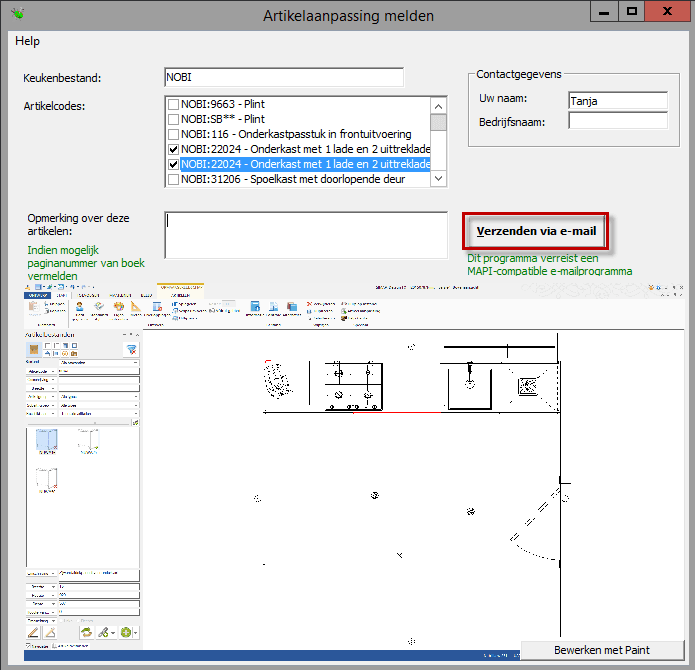The image size is (695, 670).
Task: Select NOBI:31206 Spoelkast checkbox
Action: pyautogui.click(x=174, y=180)
